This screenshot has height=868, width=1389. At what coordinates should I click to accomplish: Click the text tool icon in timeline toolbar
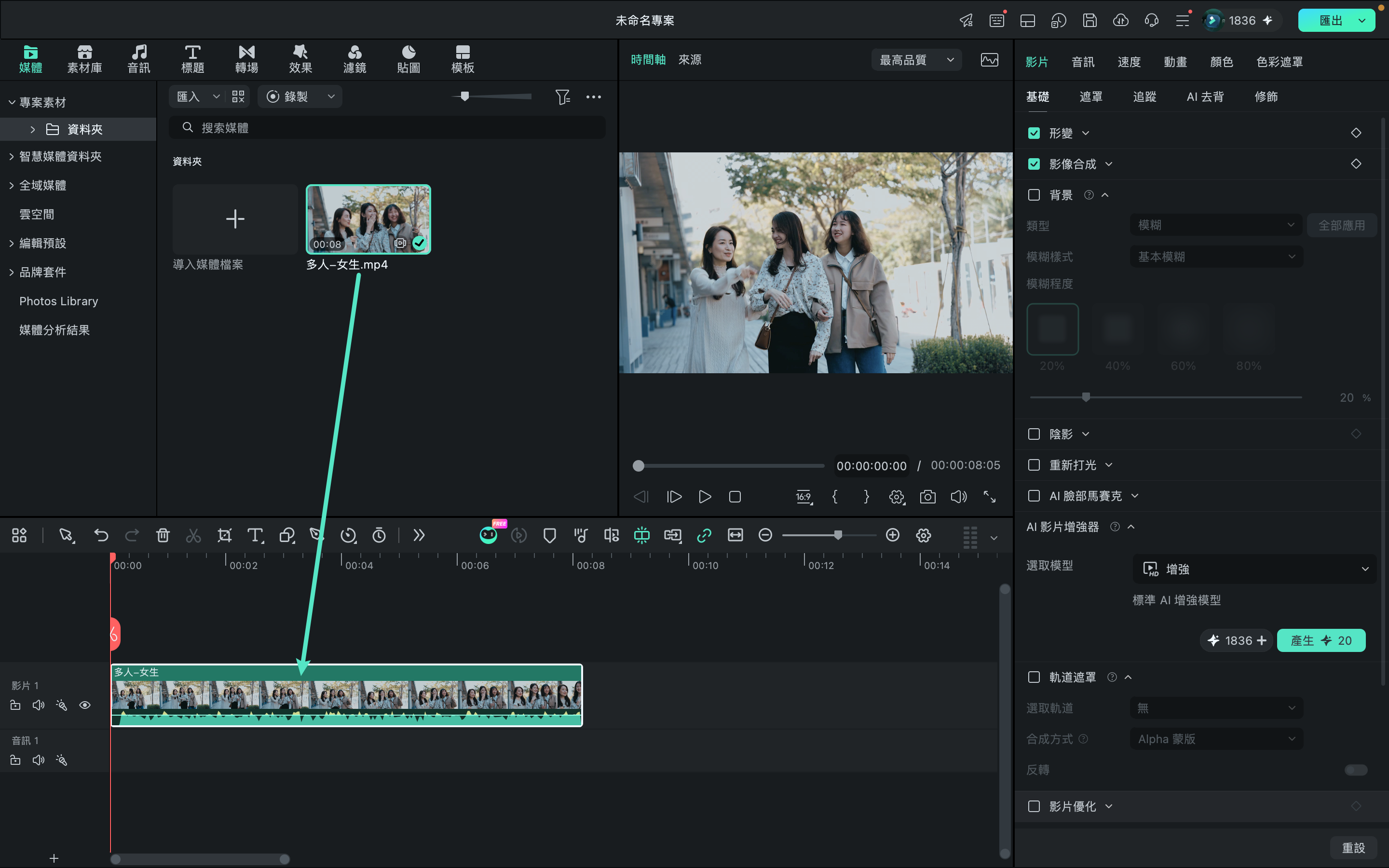[256, 535]
